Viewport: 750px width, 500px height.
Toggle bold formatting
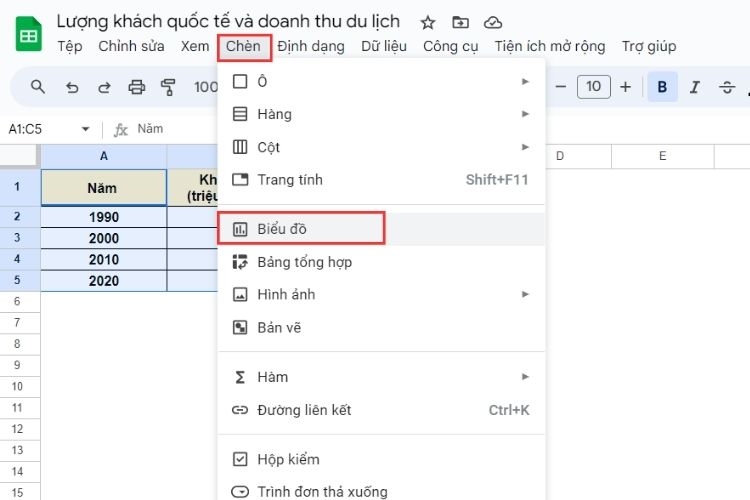[662, 87]
